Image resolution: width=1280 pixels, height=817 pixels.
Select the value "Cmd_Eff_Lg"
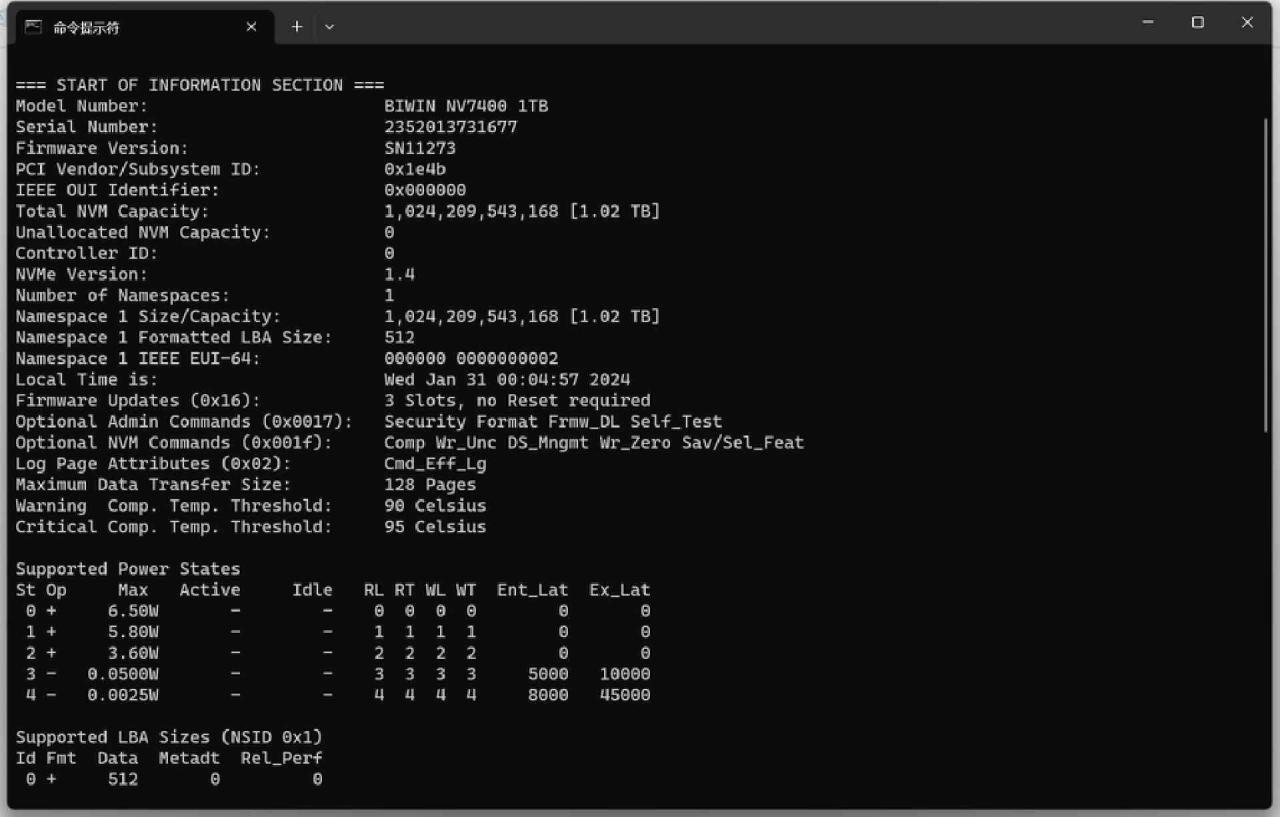coord(435,463)
